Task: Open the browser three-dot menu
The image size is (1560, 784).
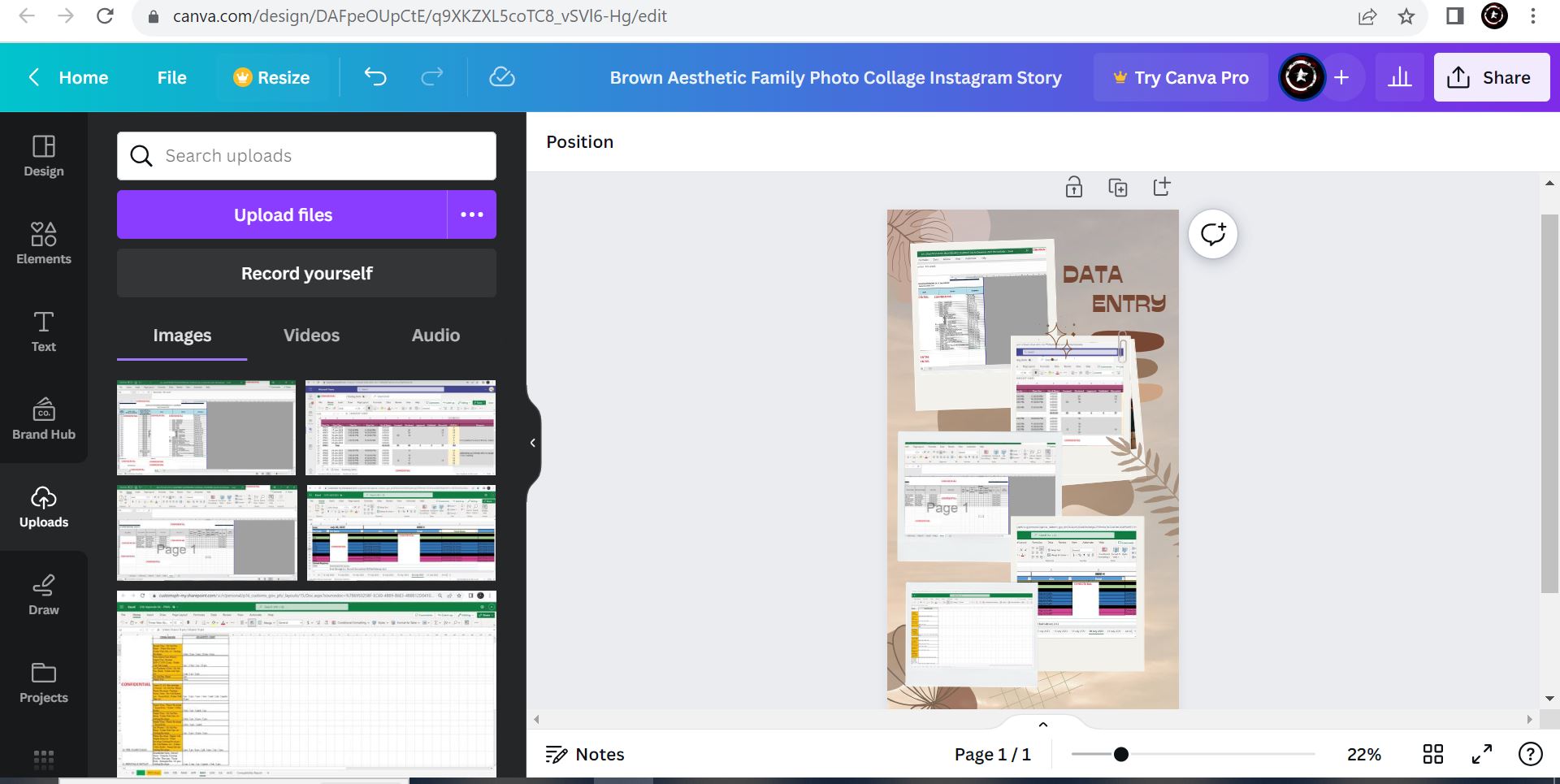Action: point(1533,16)
